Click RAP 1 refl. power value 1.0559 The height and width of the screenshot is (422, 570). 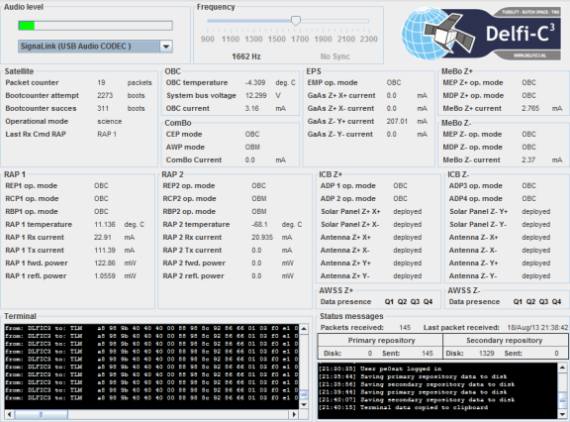[105, 276]
